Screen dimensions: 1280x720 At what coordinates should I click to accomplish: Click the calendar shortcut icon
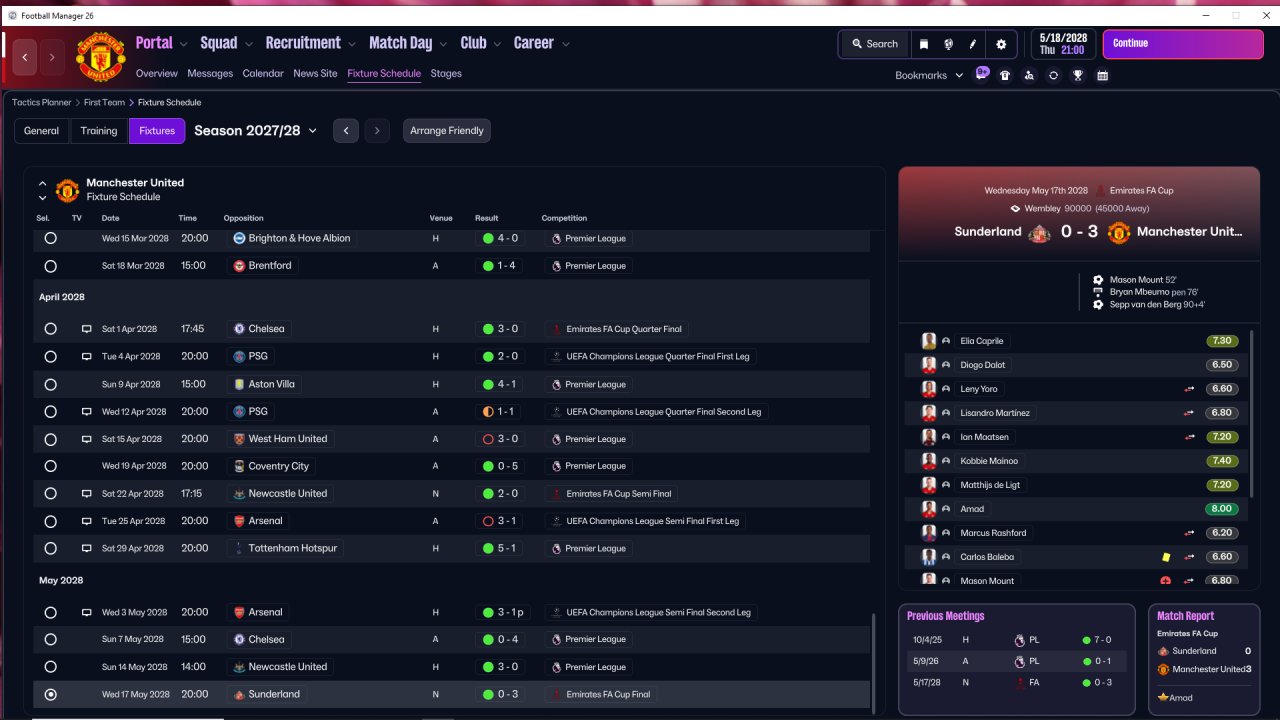point(1102,75)
